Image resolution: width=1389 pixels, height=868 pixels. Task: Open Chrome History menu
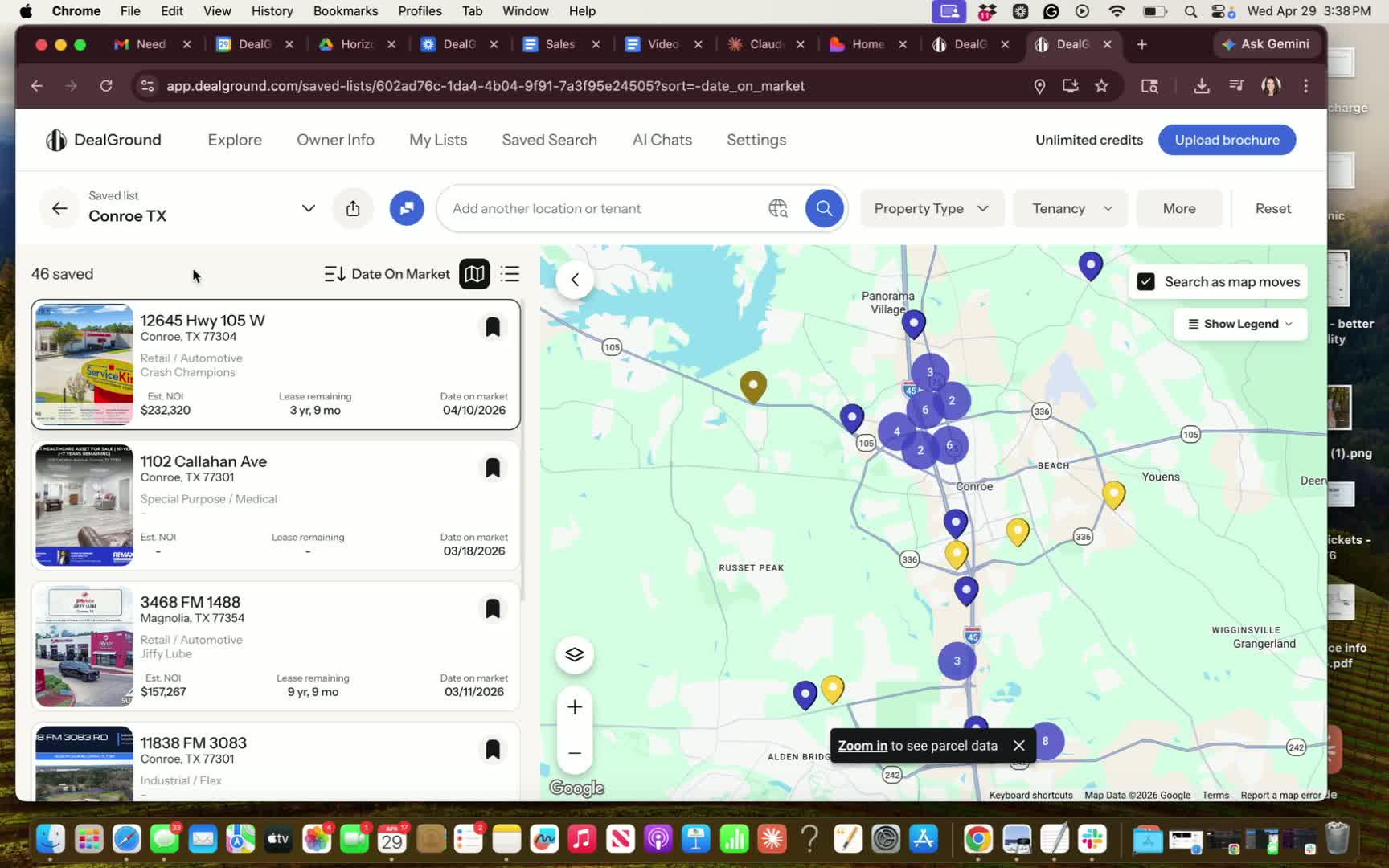tap(272, 11)
